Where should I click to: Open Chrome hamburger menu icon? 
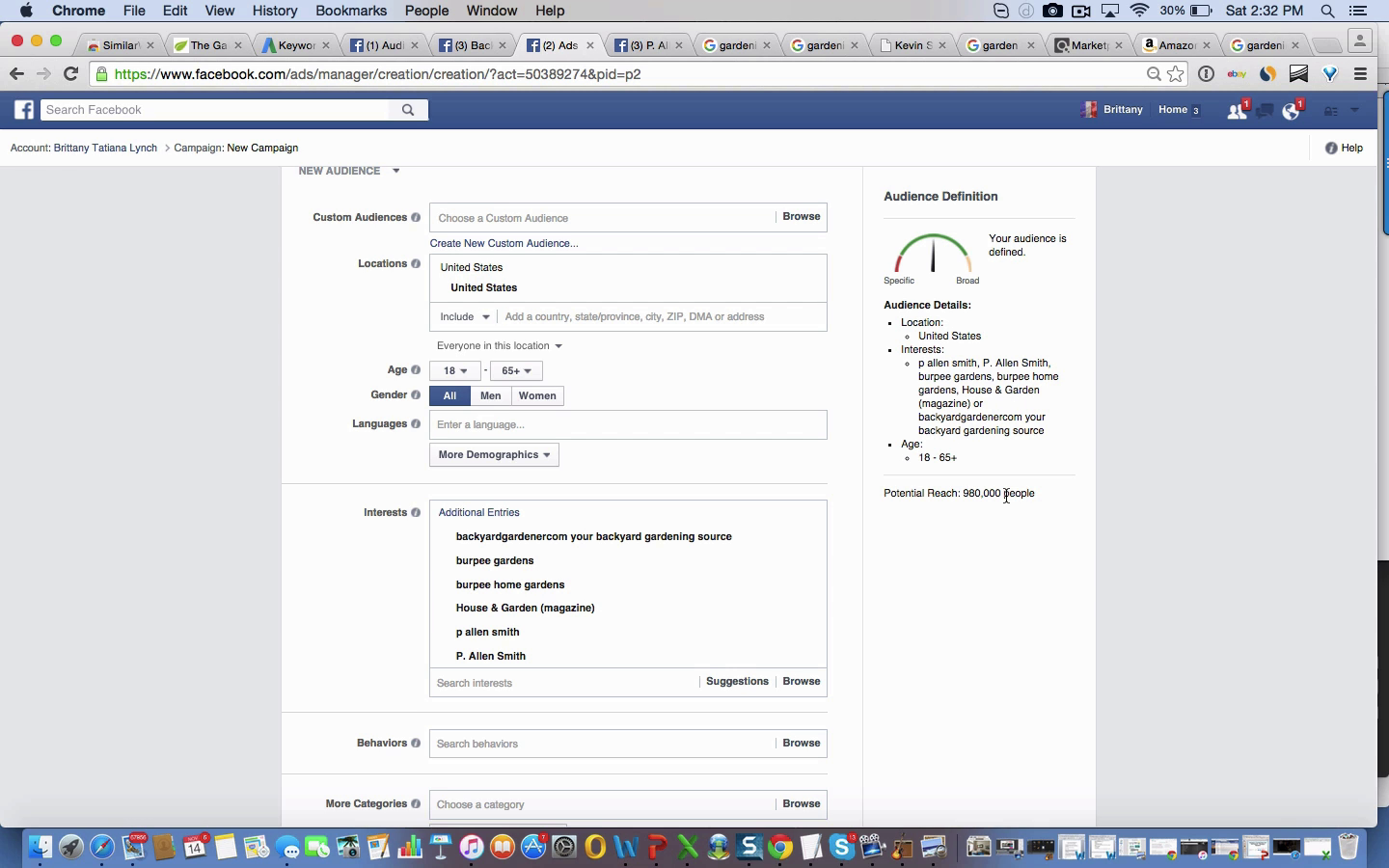pos(1361,74)
